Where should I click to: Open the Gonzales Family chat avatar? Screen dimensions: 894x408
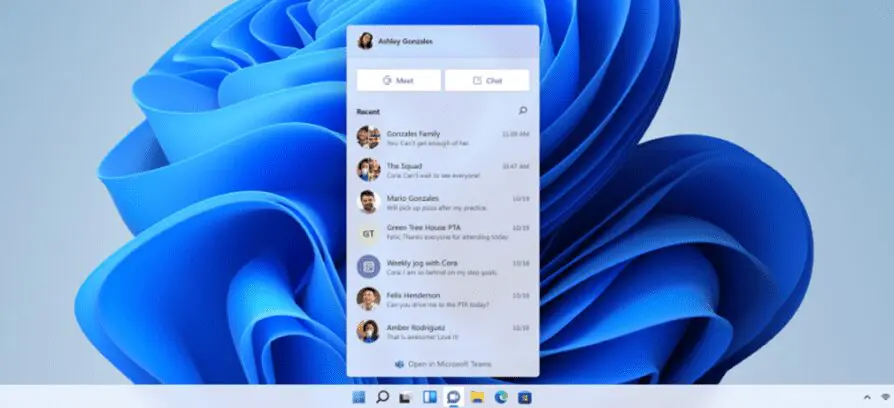point(368,137)
